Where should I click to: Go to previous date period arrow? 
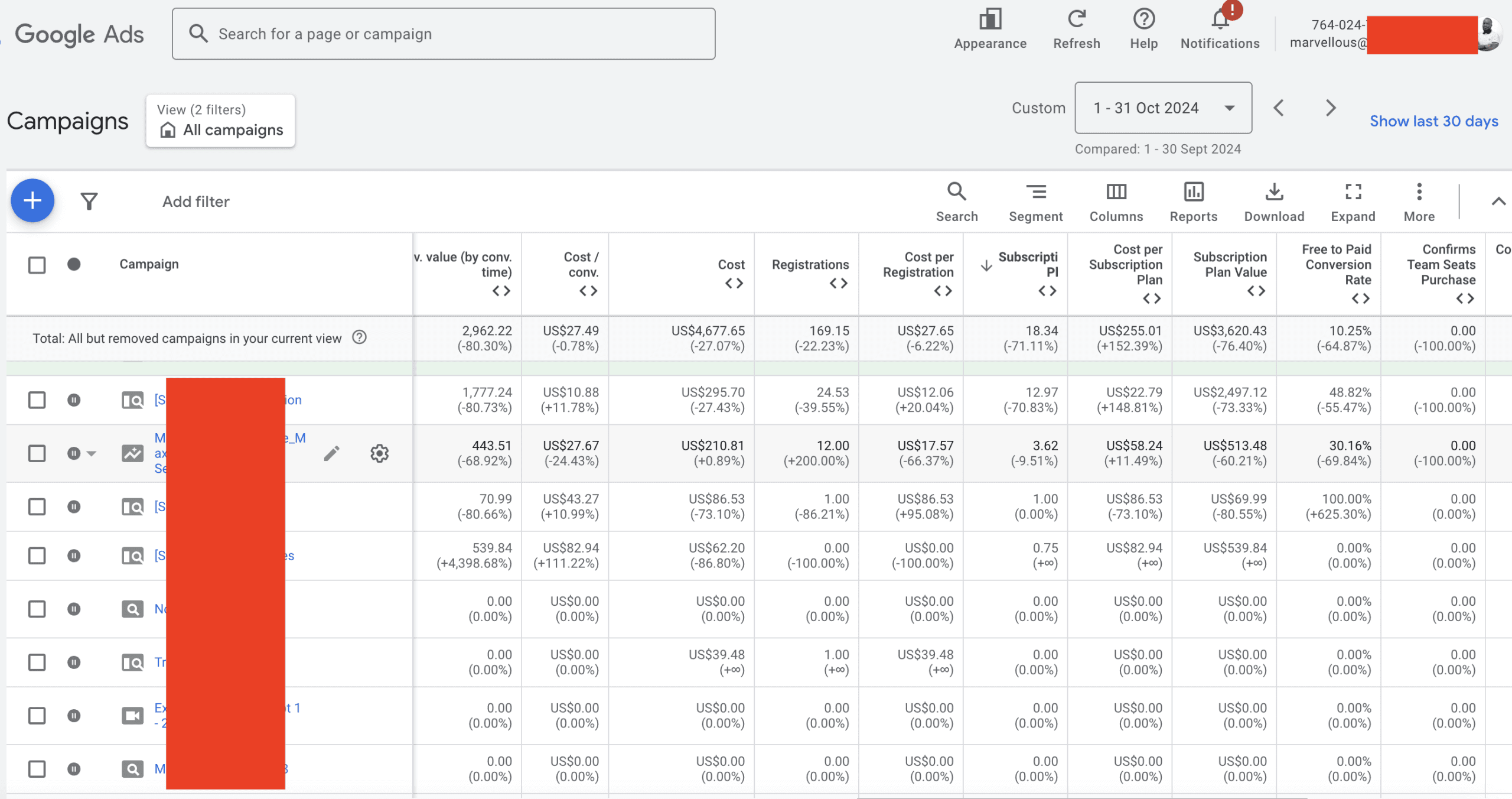[1279, 108]
